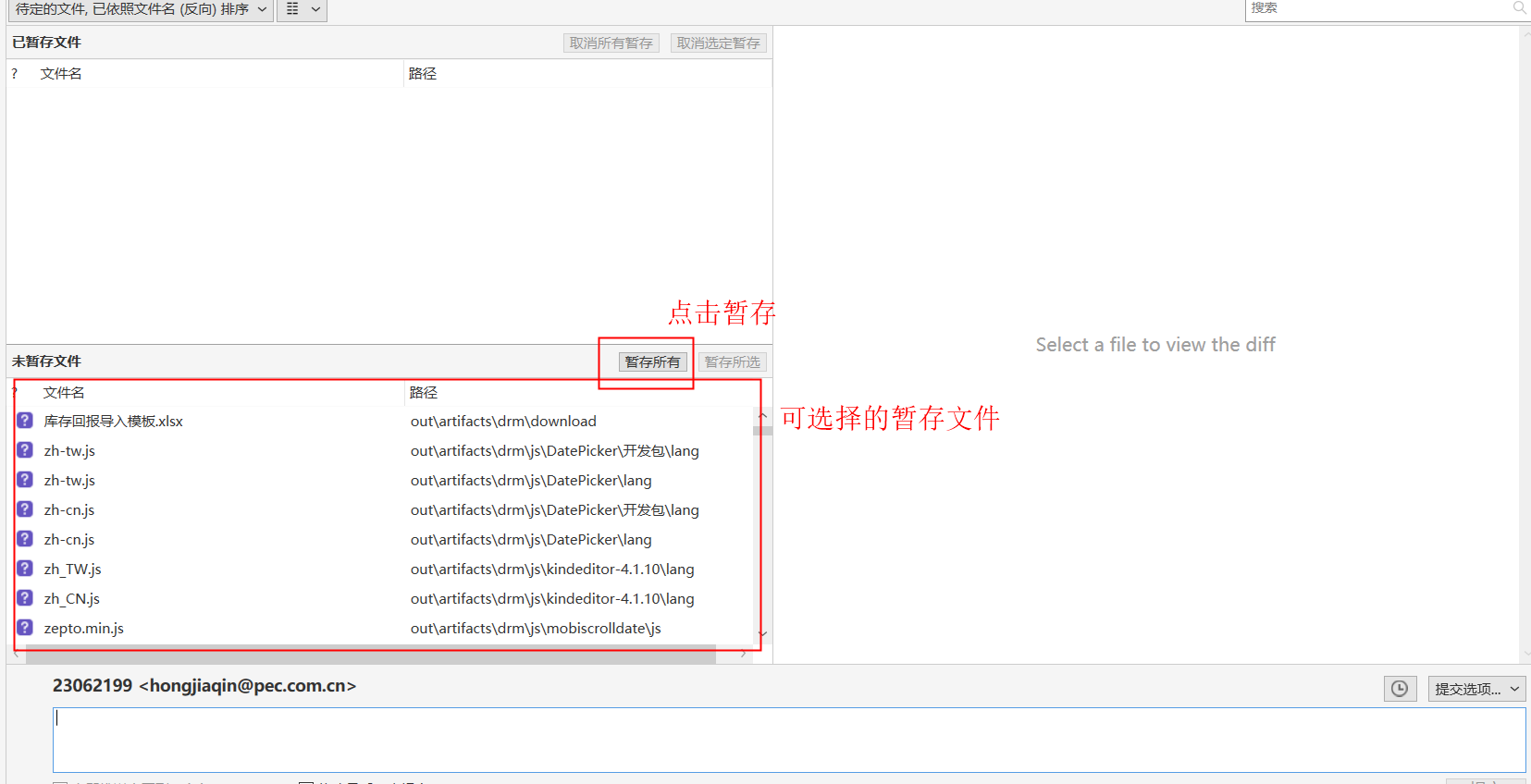Click path out\artifacts\drm\js\mobiscrolldate\js
Screen dimensions: 1531x784
click(x=536, y=628)
